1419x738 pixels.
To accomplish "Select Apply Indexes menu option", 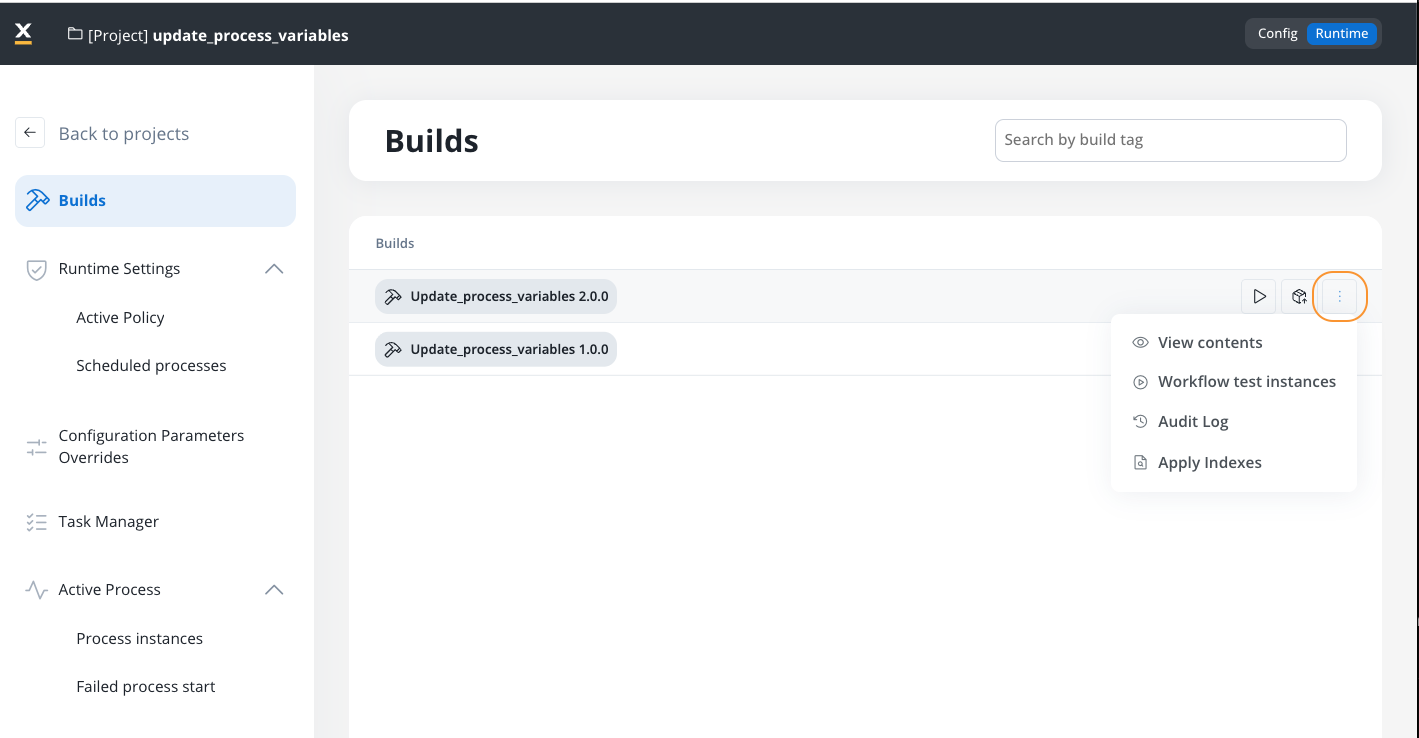I will [x=1209, y=462].
